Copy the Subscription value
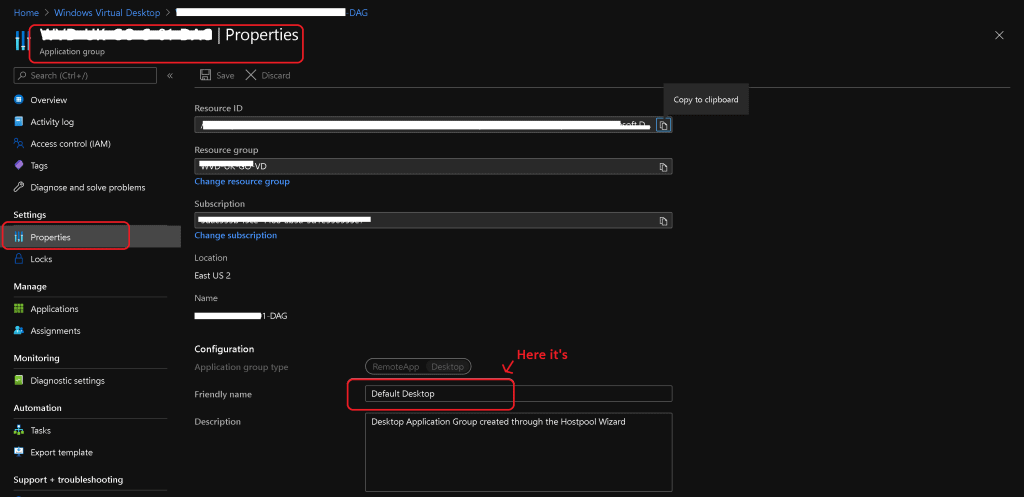Screen dimensions: 1024x497 [663, 221]
